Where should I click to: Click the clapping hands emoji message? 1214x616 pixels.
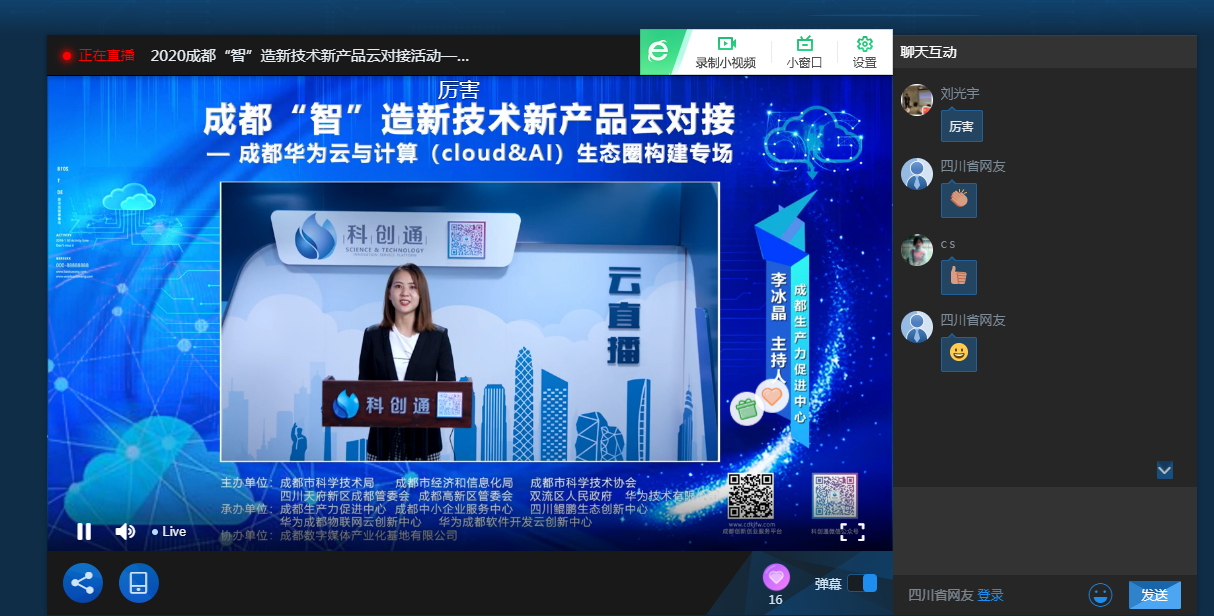tap(959, 200)
